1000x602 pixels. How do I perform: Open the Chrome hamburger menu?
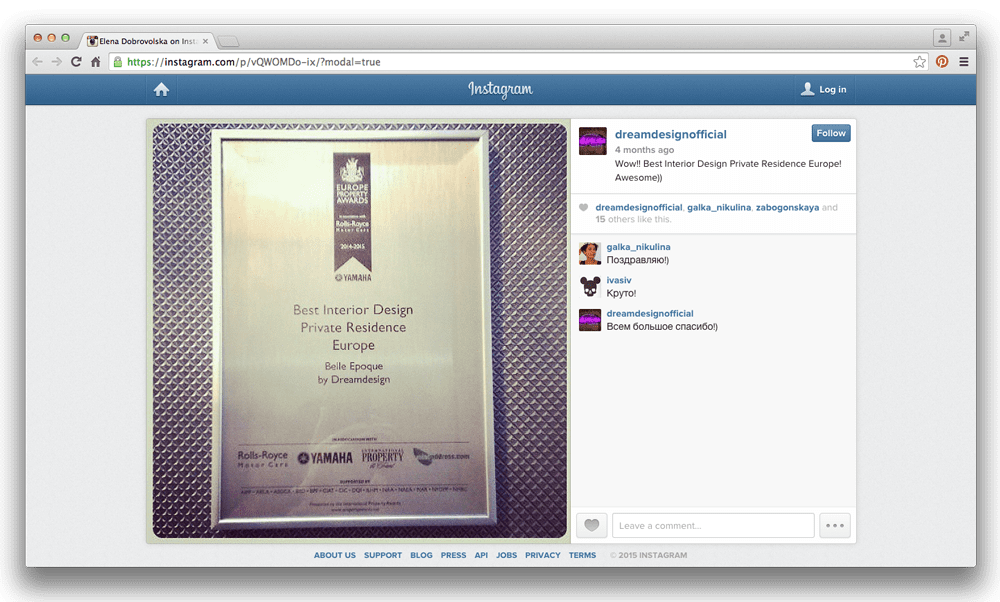964,62
